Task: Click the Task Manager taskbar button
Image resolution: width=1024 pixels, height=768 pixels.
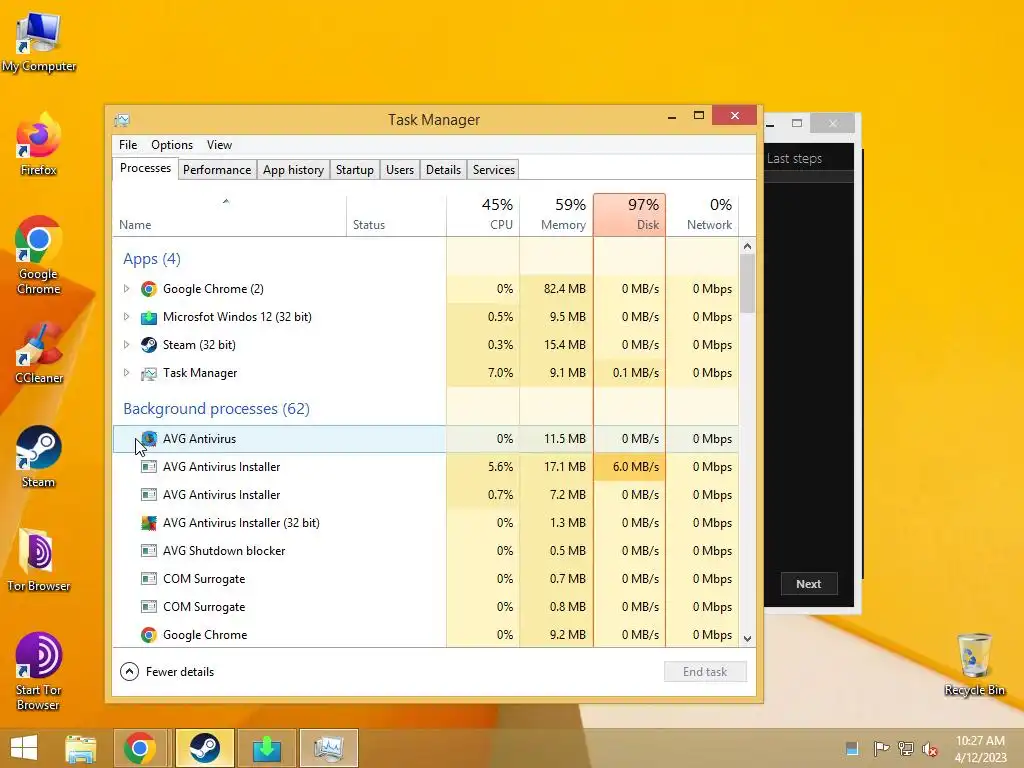Action: click(x=328, y=748)
